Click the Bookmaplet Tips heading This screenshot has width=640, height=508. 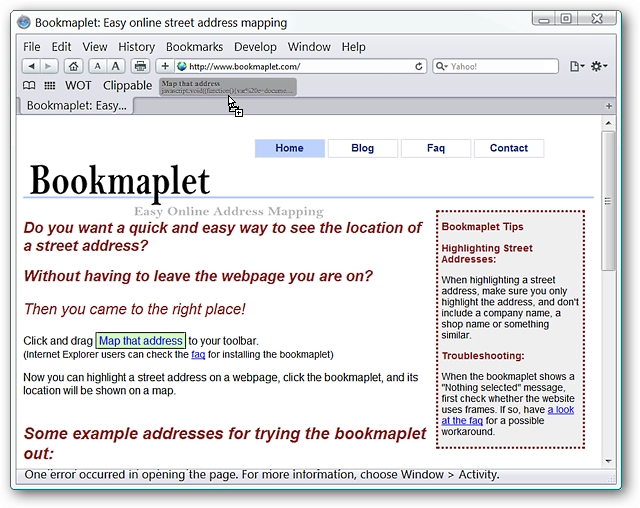click(x=482, y=227)
